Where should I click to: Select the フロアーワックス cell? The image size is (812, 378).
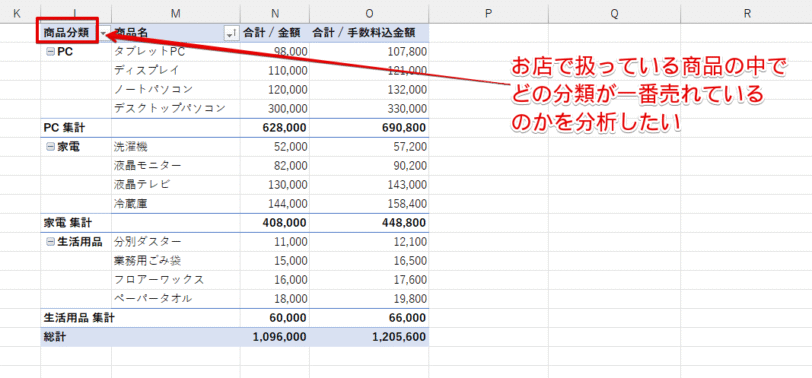[176, 280]
